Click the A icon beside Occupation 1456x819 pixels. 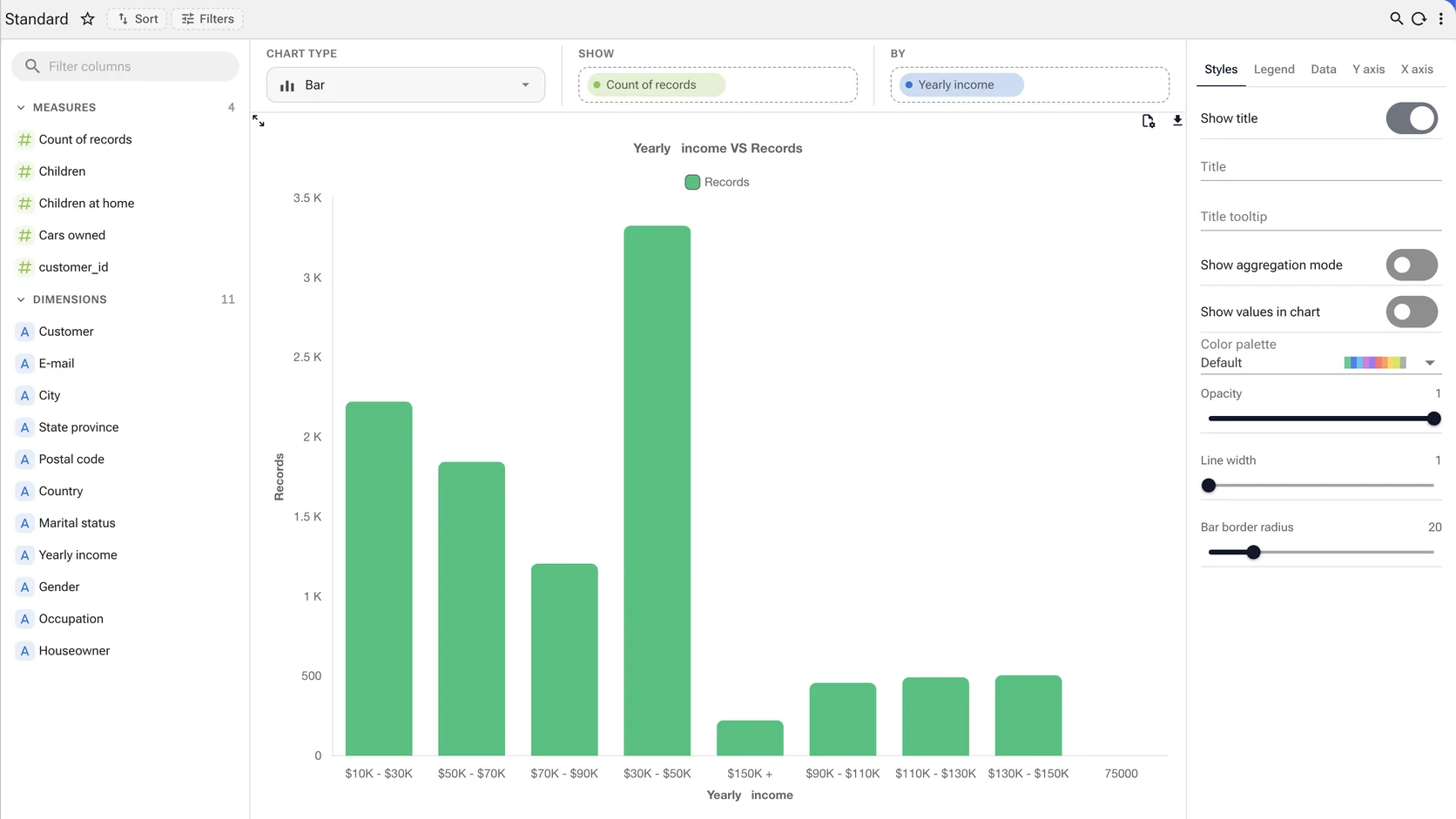pos(24,619)
